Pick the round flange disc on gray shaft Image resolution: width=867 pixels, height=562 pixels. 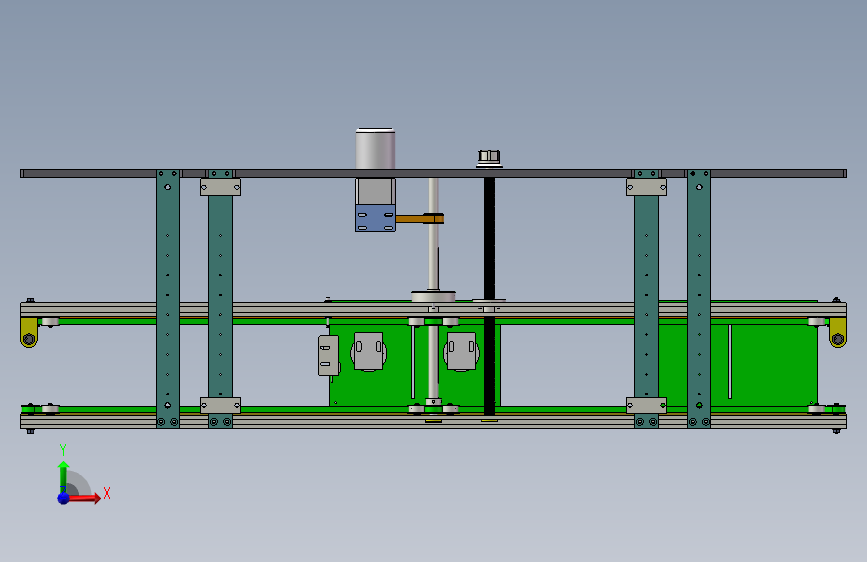tap(434, 296)
